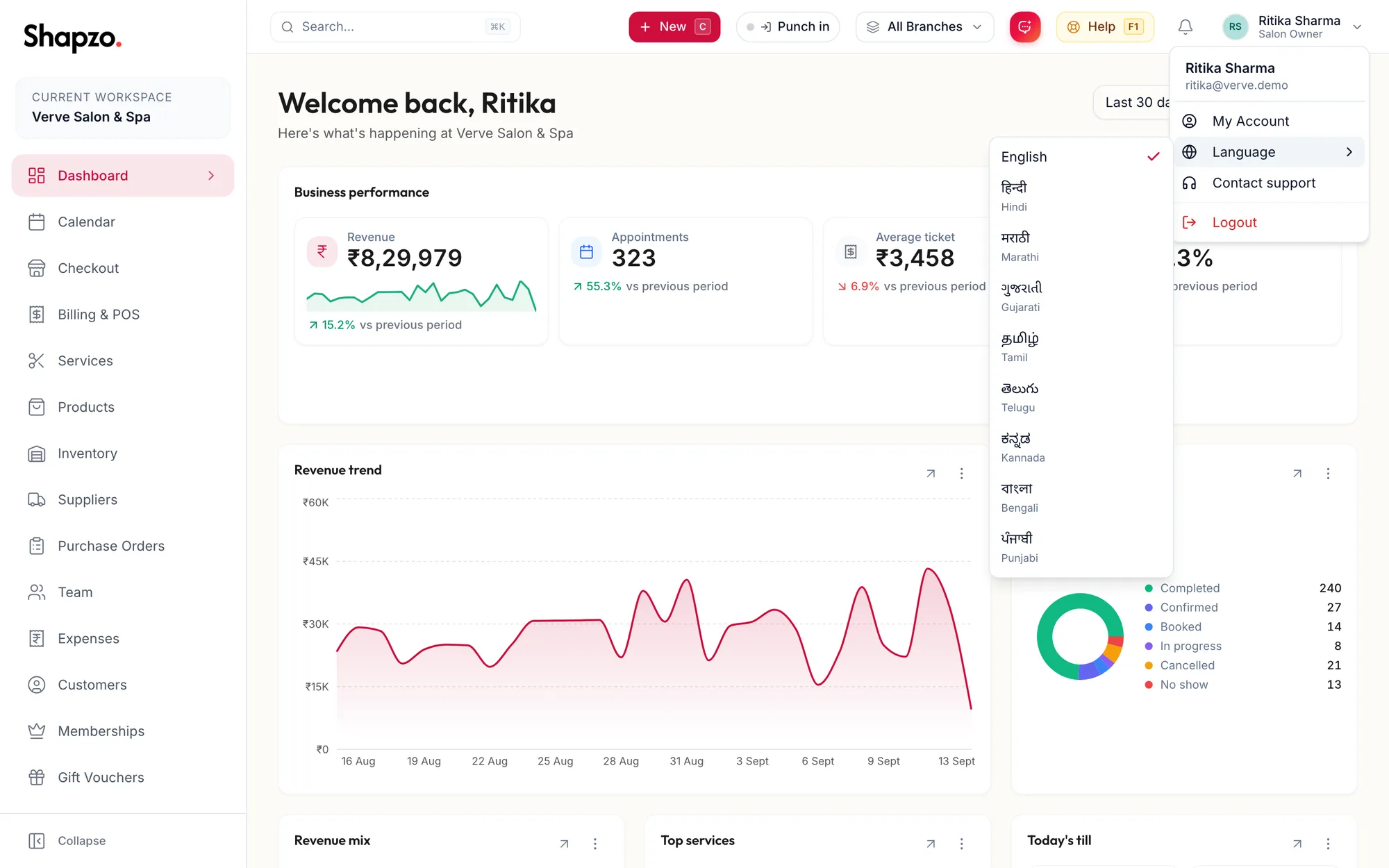Click Contact support

1269,183
